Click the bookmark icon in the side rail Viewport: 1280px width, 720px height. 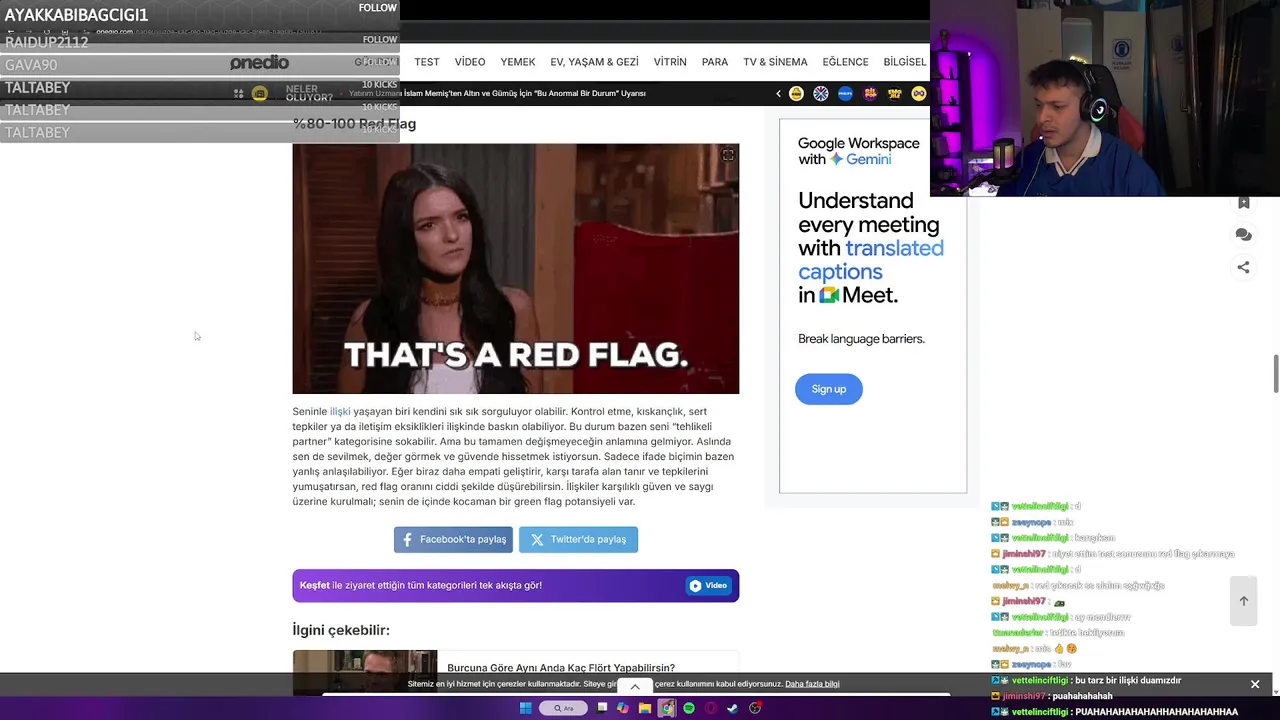[x=1243, y=202]
